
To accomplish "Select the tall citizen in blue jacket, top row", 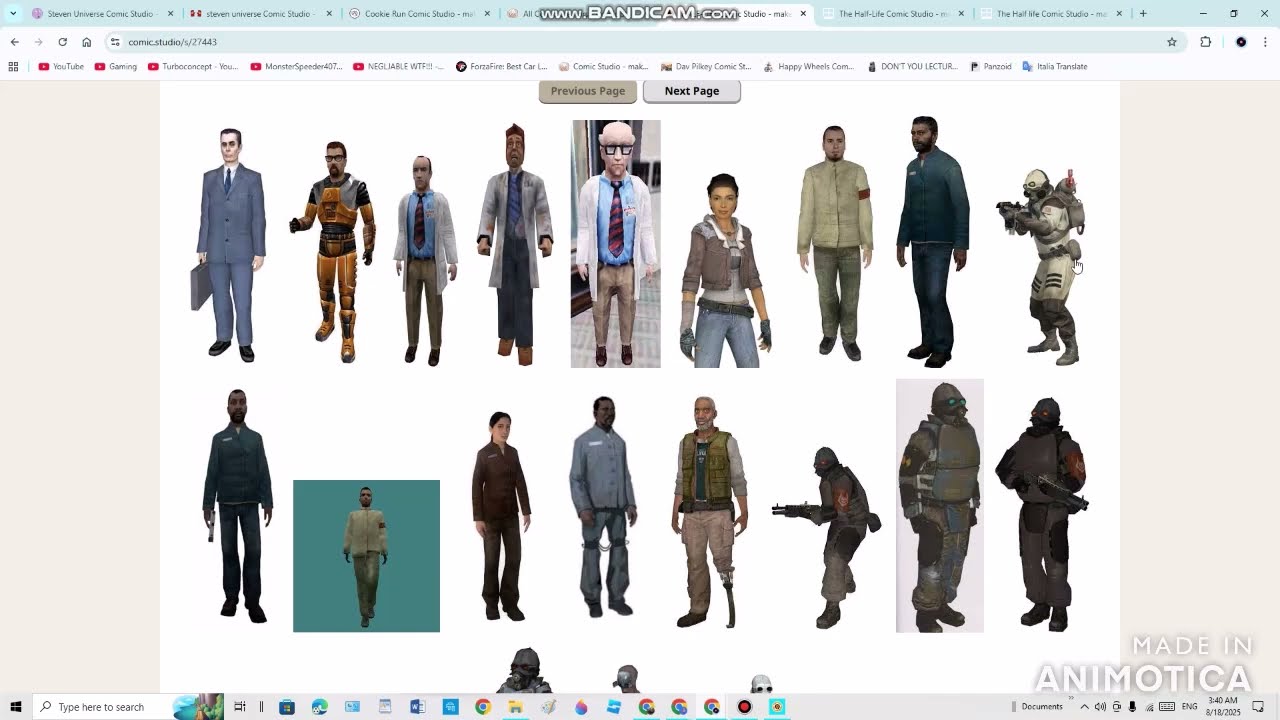I will [931, 242].
